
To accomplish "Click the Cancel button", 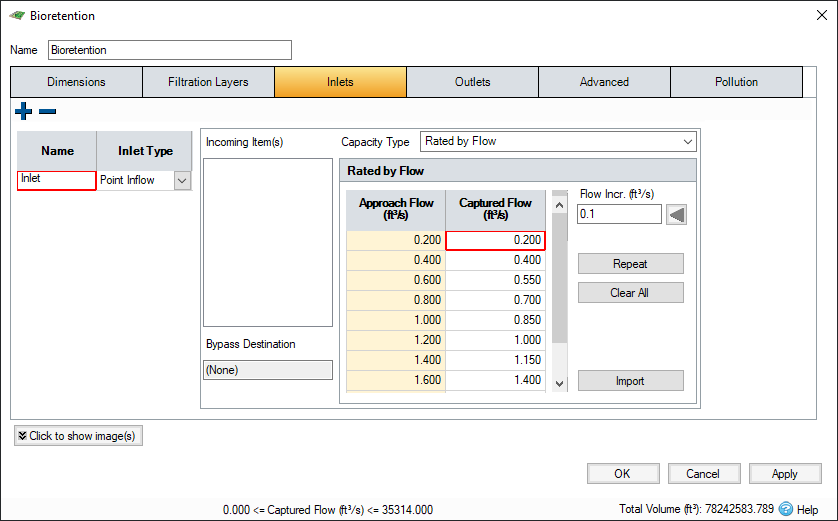I will (704, 473).
